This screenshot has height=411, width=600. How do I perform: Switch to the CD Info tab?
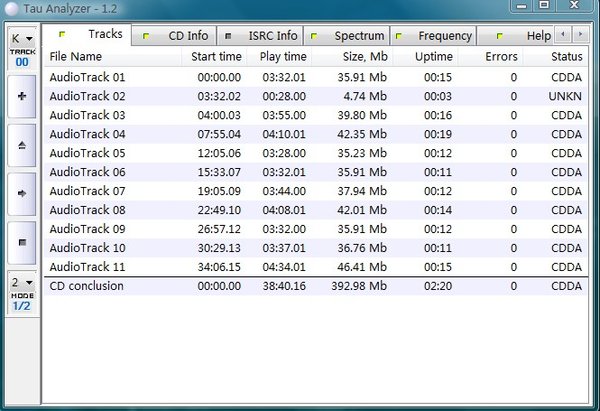pos(174,36)
